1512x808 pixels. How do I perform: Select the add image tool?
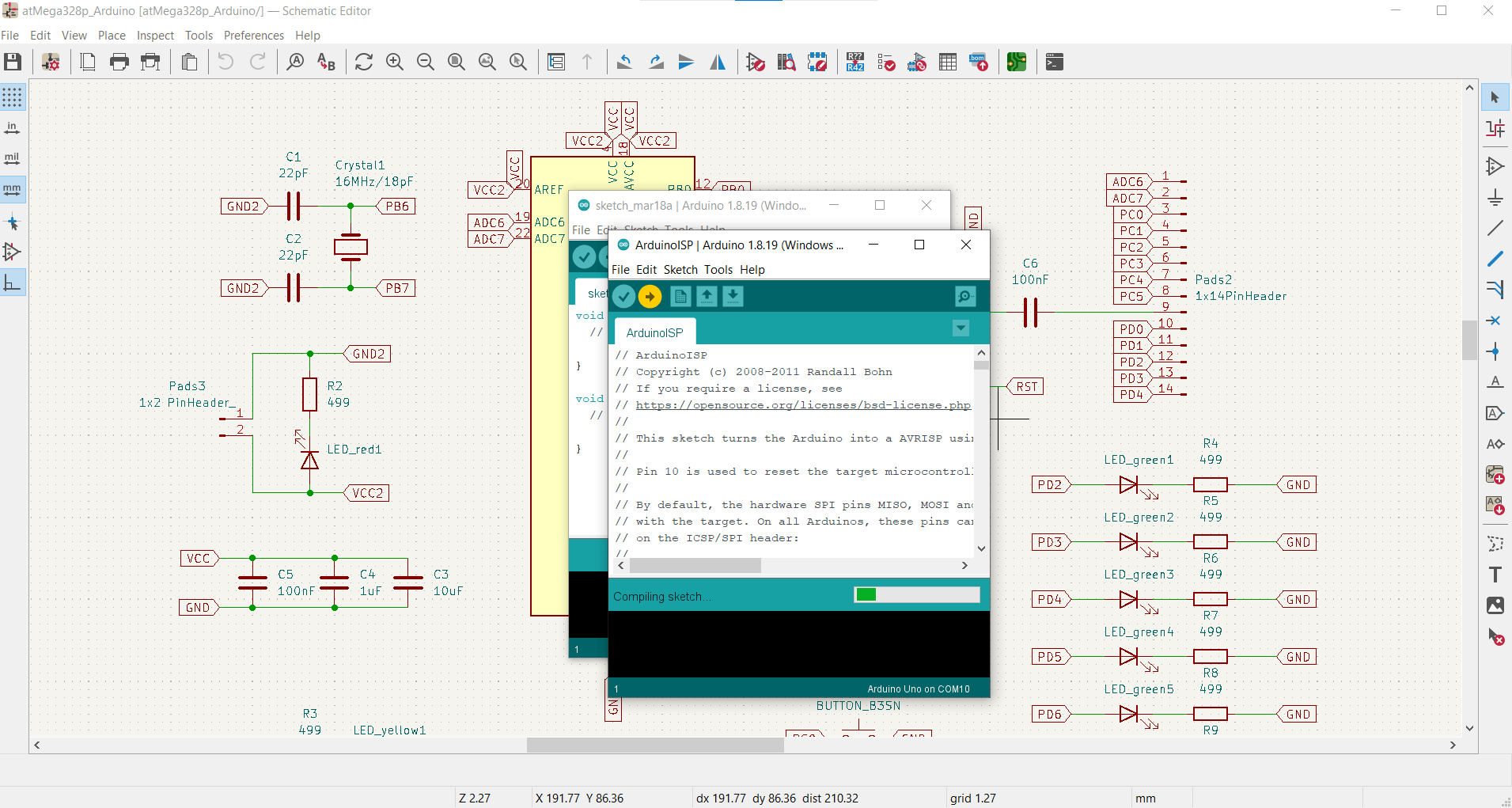click(x=1495, y=605)
